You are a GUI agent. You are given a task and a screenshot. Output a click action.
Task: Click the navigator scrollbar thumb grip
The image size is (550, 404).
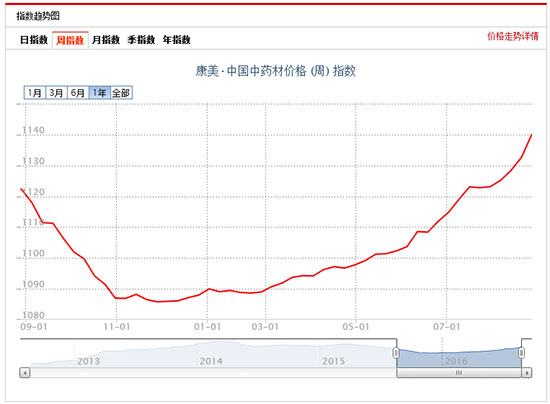(458, 372)
